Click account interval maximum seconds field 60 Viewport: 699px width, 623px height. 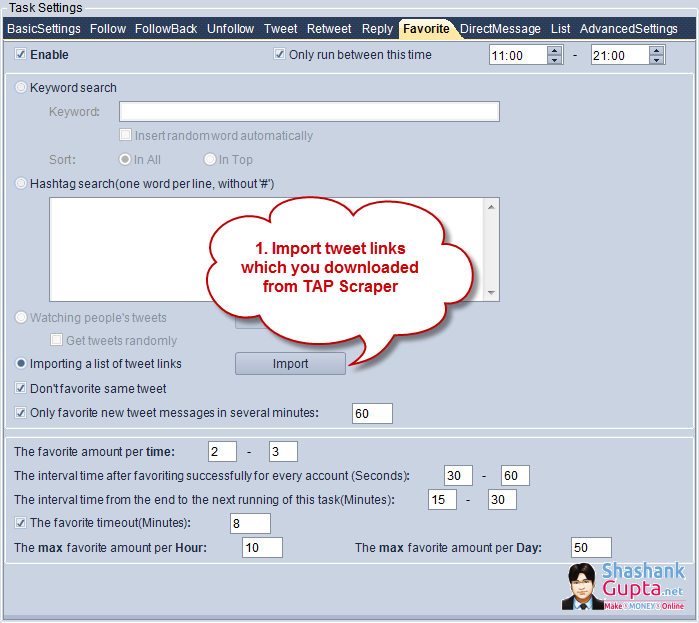tap(515, 476)
